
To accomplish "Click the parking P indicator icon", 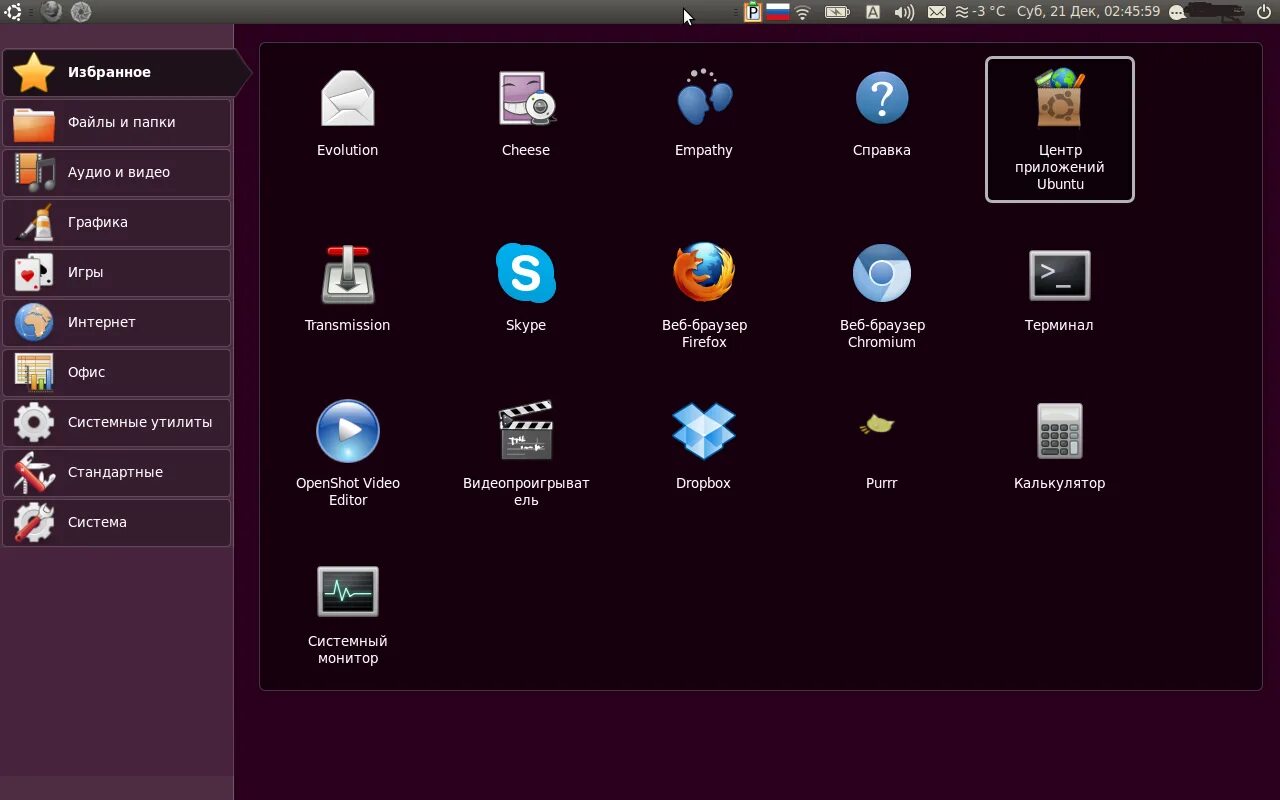I will point(753,12).
